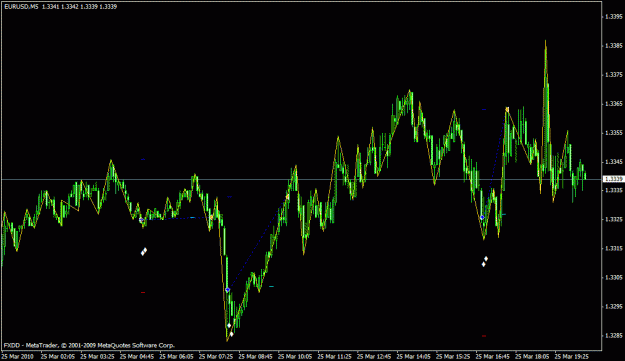Click the 1.3285 price axis label
The height and width of the screenshot is (361, 625).
613,335
